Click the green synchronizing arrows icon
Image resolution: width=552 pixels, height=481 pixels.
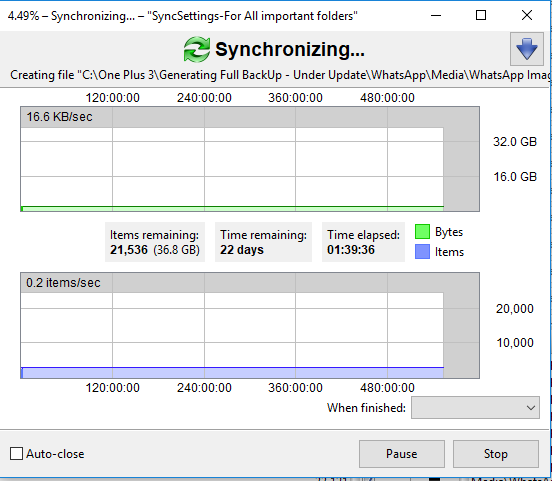click(197, 49)
